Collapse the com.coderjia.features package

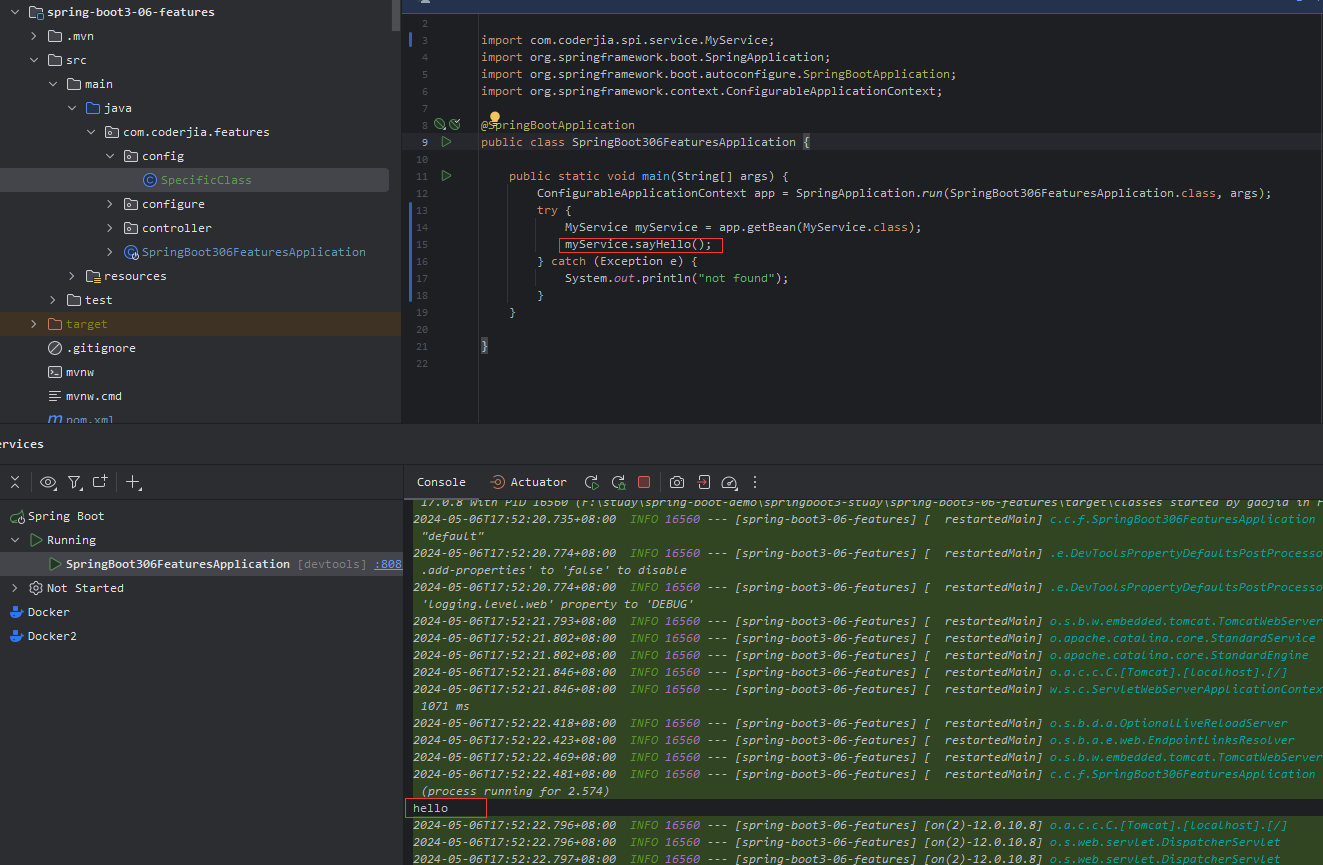(x=91, y=131)
